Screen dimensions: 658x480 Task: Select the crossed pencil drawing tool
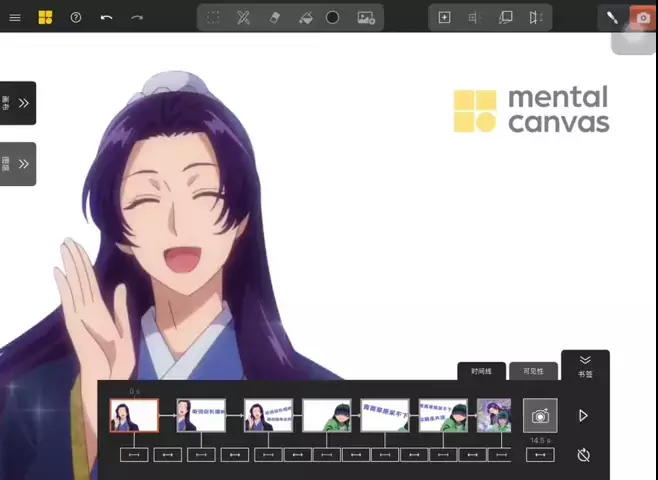click(243, 18)
